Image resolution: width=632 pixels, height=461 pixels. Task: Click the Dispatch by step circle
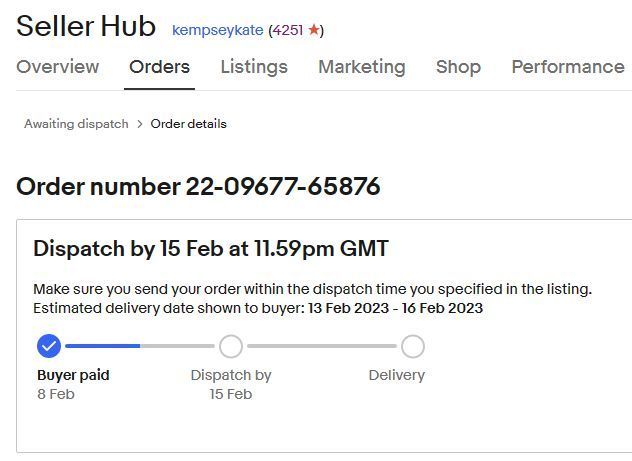[x=231, y=346]
